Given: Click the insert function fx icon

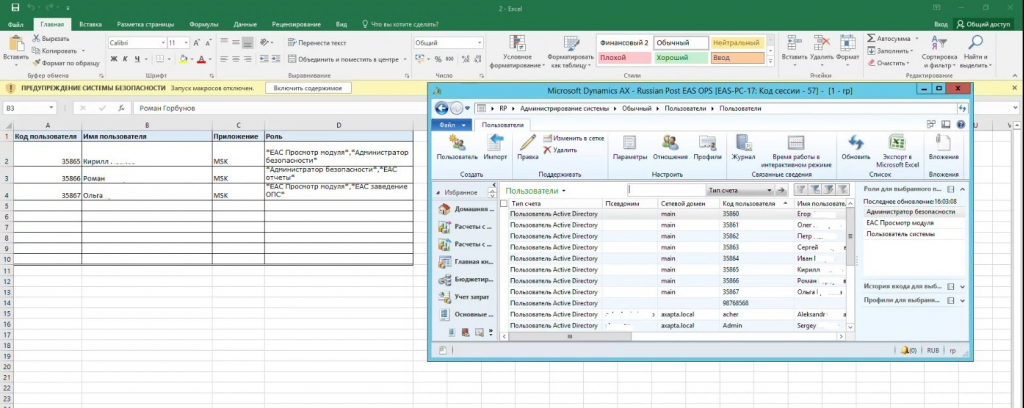Looking at the screenshot, I should tap(120, 108).
